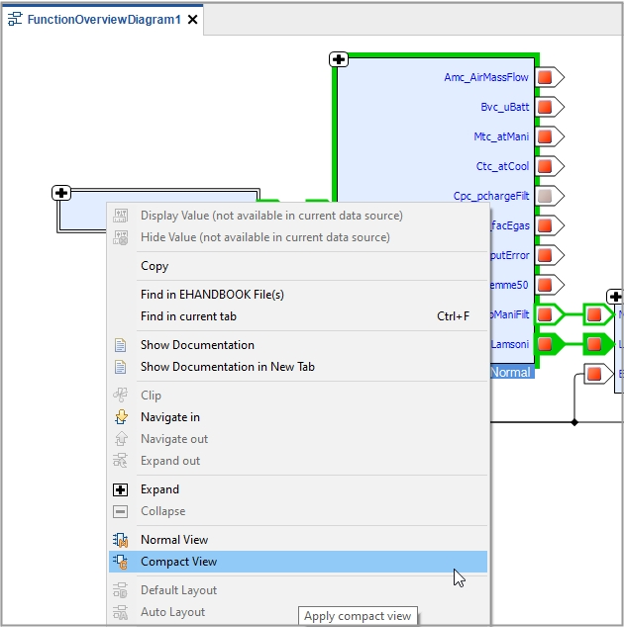Click the Mtc_atMani label
Image resolution: width=624 pixels, height=627 pixels.
pyautogui.click(x=501, y=136)
